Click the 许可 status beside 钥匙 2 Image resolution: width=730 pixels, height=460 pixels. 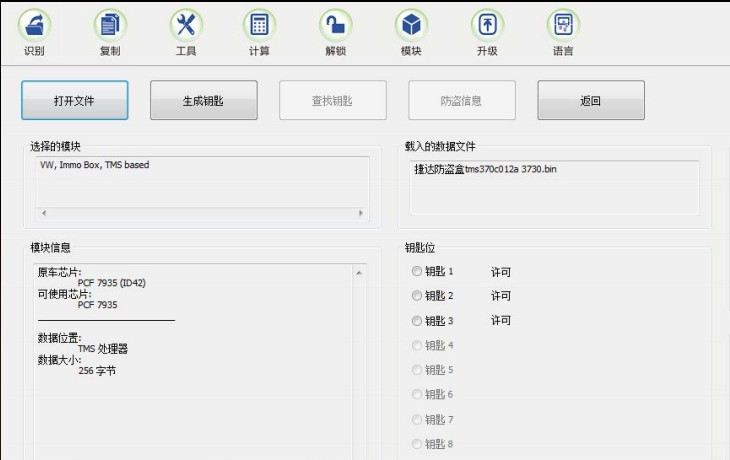point(501,296)
